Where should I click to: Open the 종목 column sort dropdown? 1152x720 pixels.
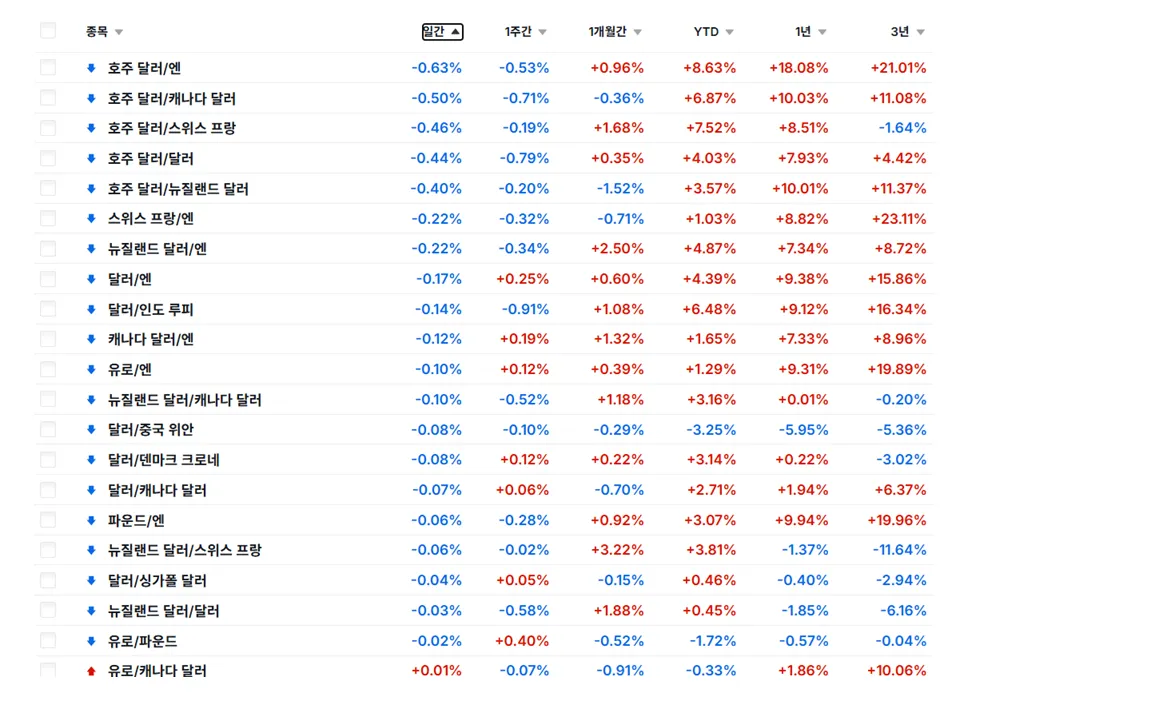tap(119, 32)
